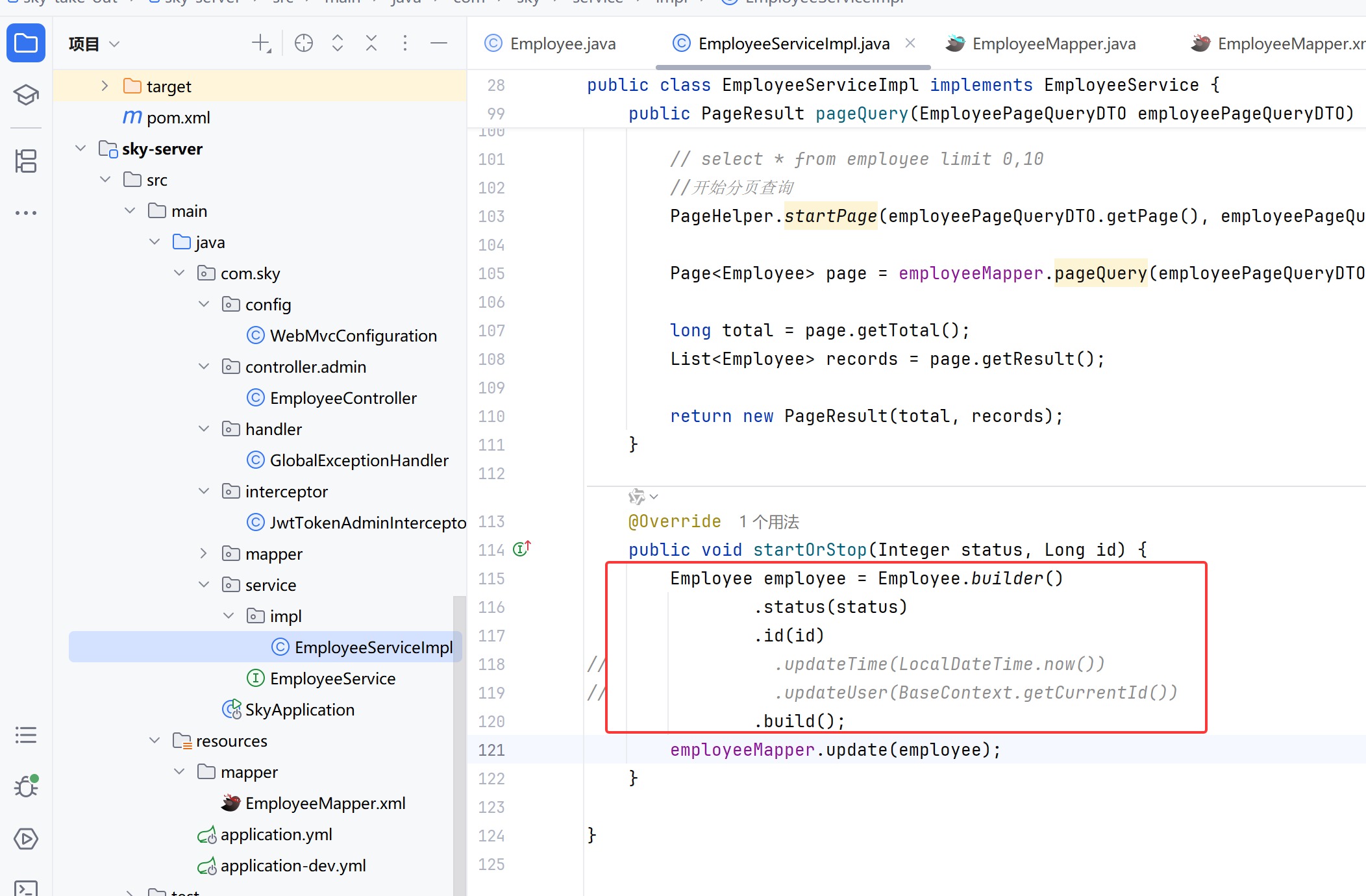Viewport: 1366px width, 896px height.
Task: Click the add new file plus icon
Action: 262,44
